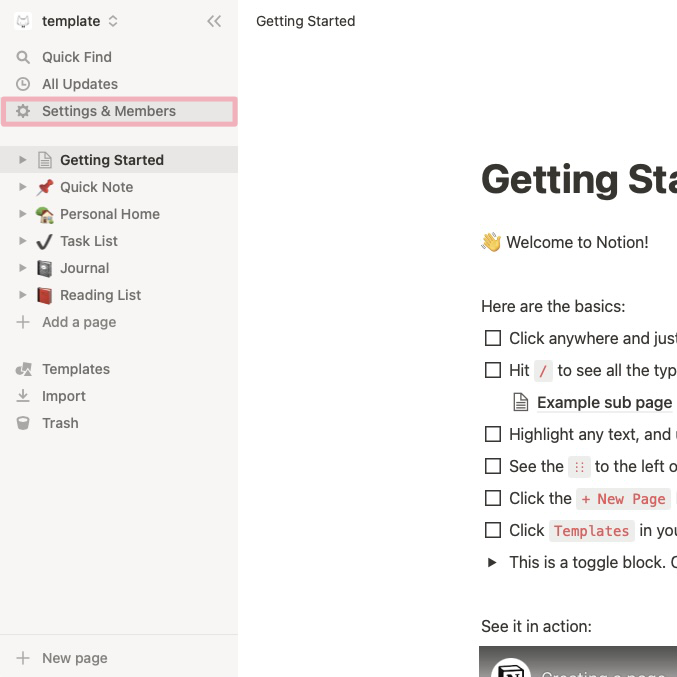Image resolution: width=677 pixels, height=677 pixels.
Task: Open the Import option
Action: pos(119,396)
